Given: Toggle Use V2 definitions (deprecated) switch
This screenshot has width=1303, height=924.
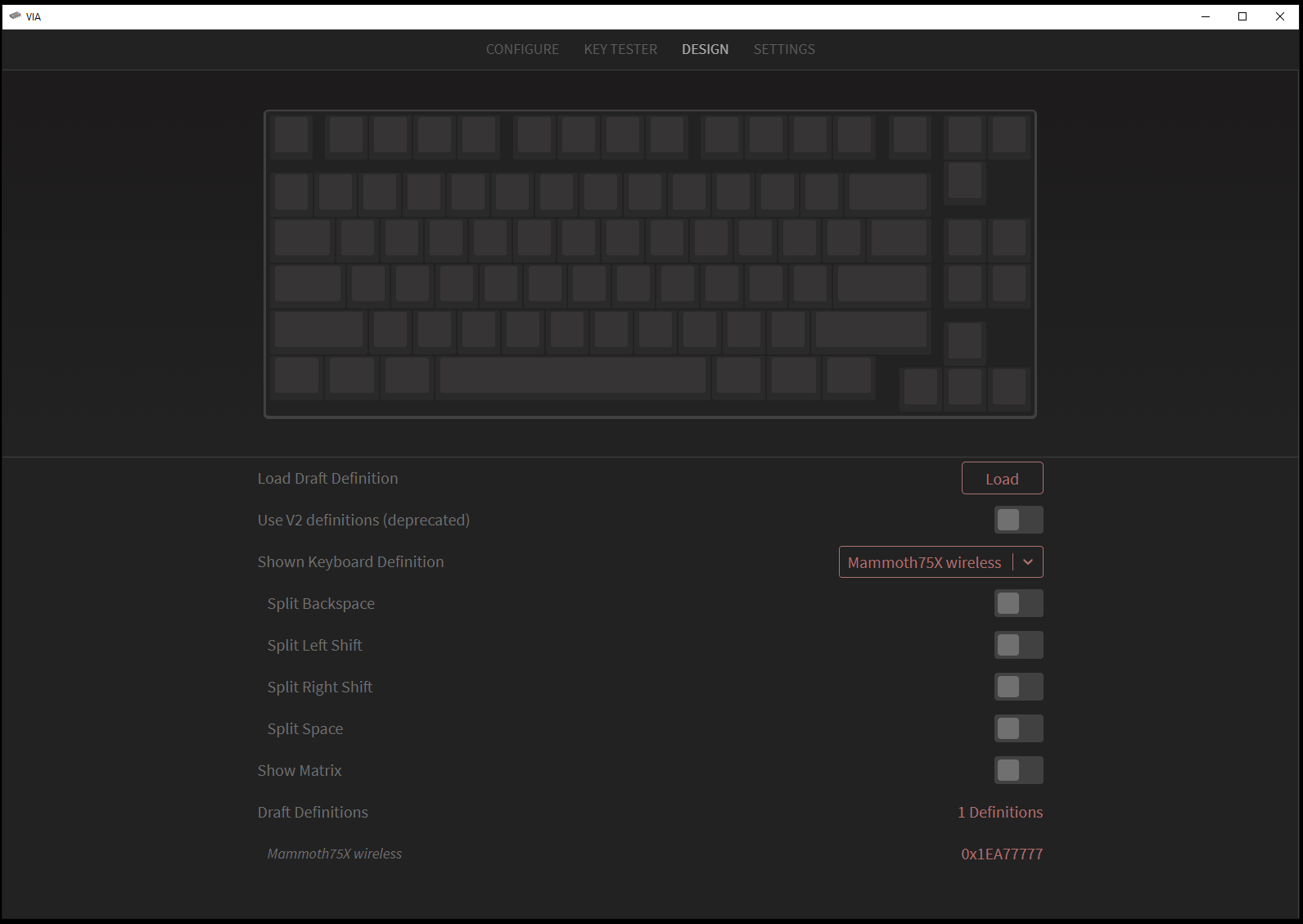Looking at the screenshot, I should click(1018, 520).
